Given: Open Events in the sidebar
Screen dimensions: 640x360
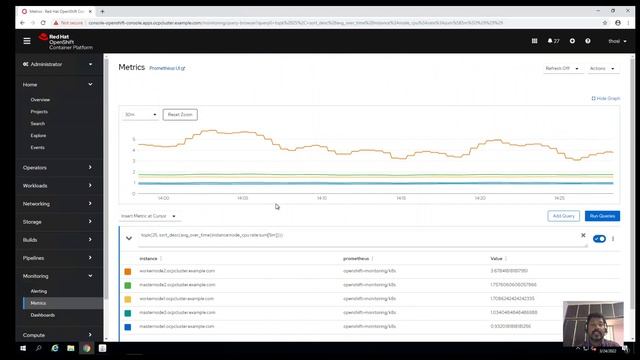Looking at the screenshot, I should [38, 147].
